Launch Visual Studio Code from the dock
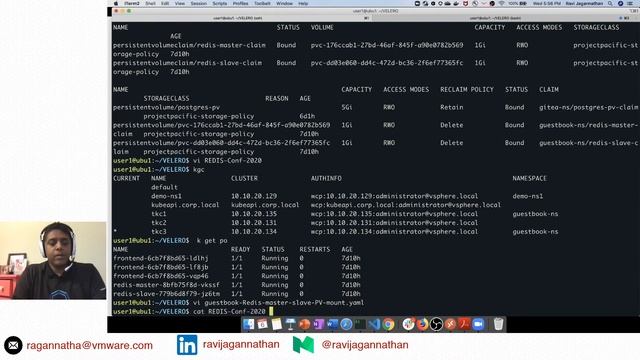The image size is (640, 360). (x=374, y=324)
